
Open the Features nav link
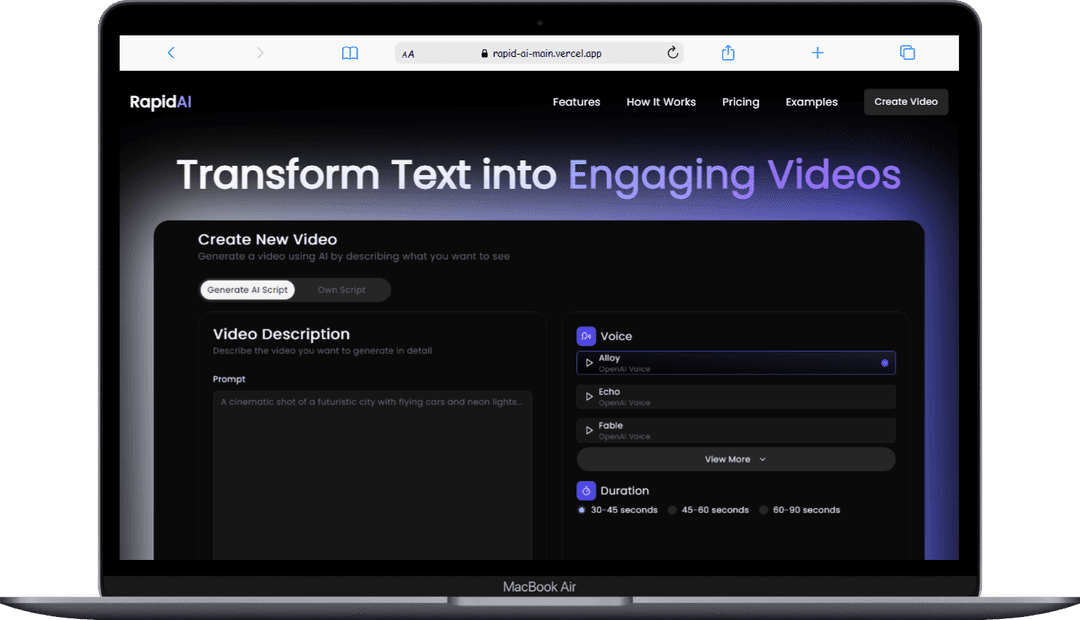[577, 102]
